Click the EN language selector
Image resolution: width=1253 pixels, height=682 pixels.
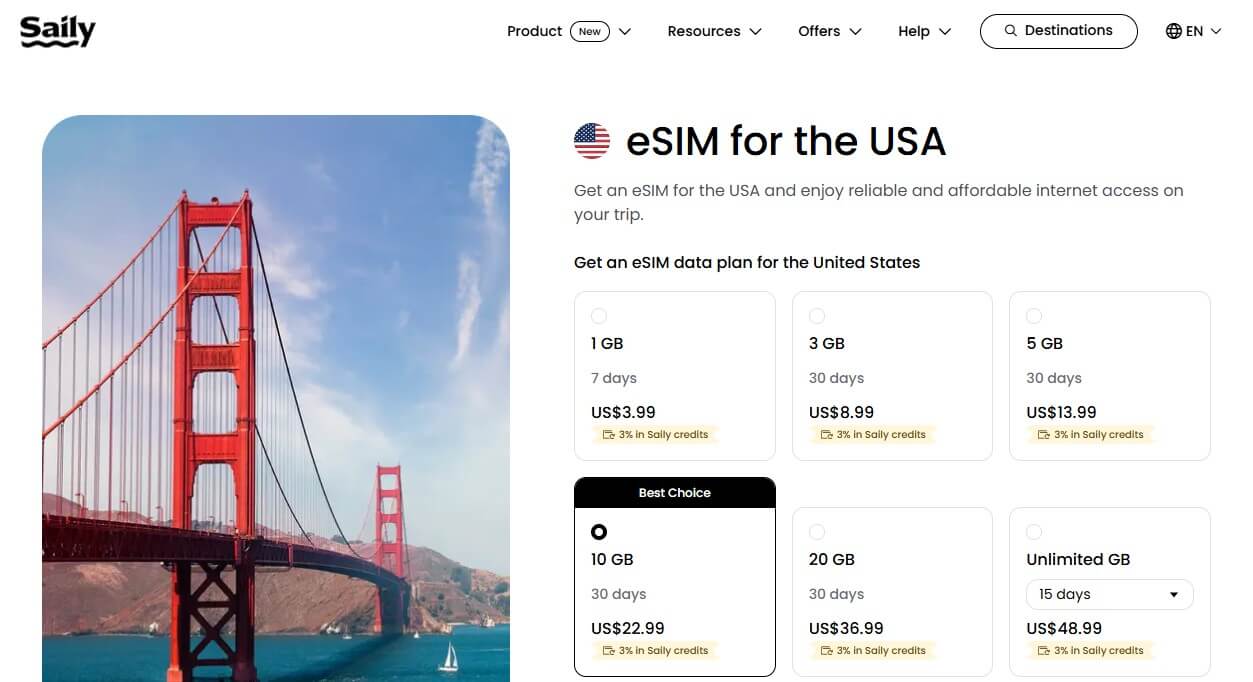[x=1193, y=31]
